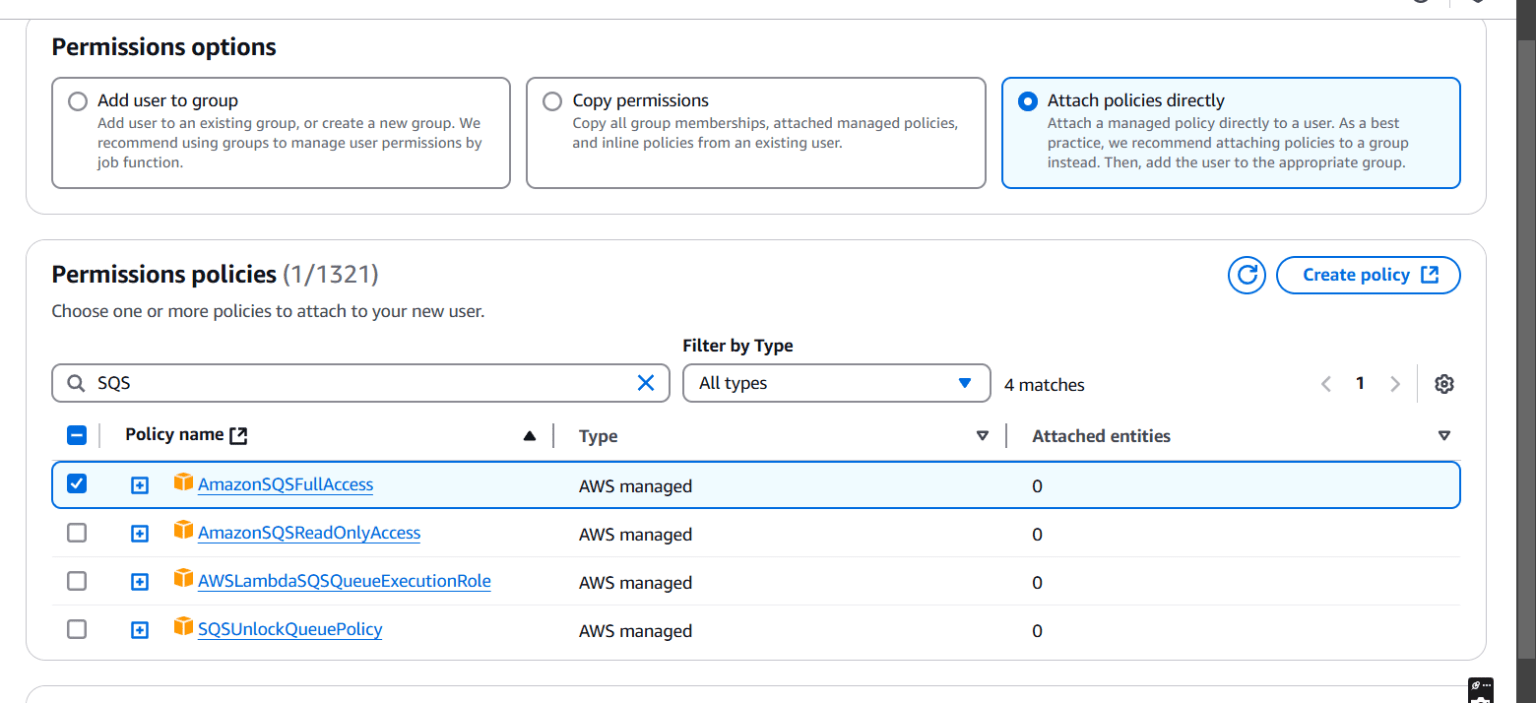Click the Create policy button
1536x703 pixels.
pyautogui.click(x=1368, y=275)
